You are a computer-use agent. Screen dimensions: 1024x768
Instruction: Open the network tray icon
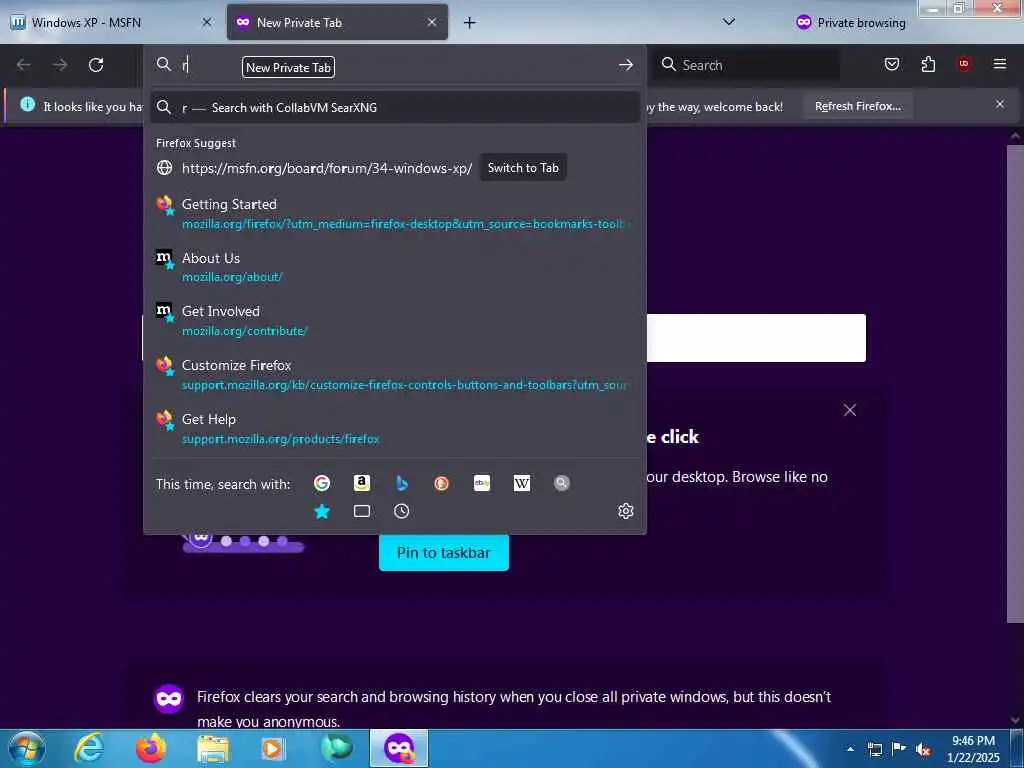(875, 749)
